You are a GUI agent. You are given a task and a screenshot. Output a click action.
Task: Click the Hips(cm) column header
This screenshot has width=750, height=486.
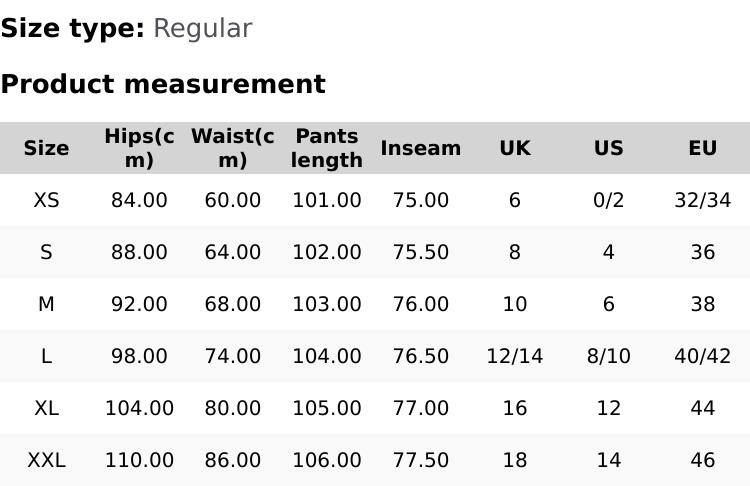[139, 148]
